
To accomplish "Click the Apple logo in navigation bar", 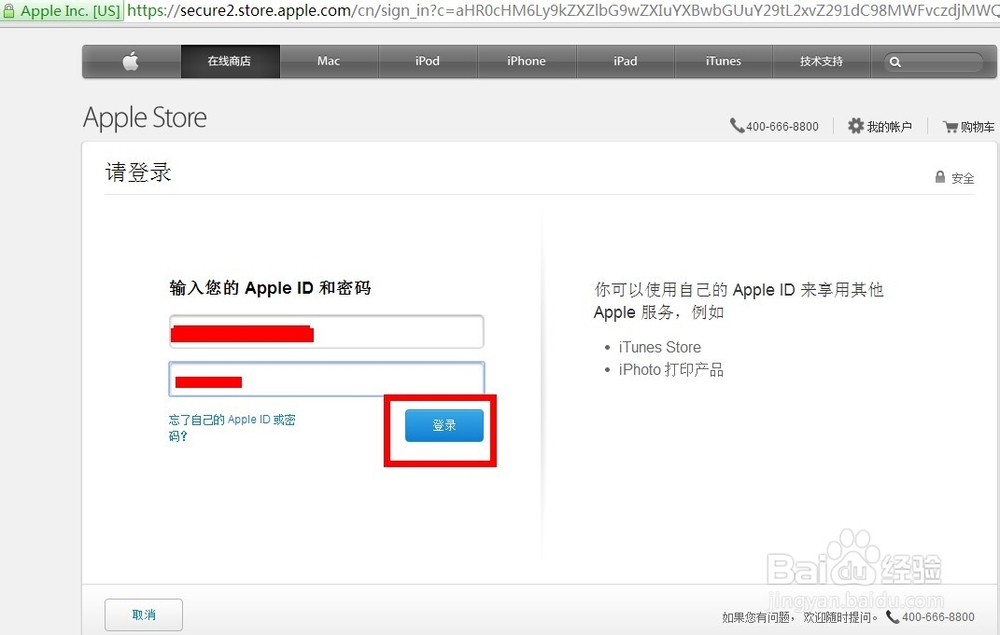I will [131, 61].
